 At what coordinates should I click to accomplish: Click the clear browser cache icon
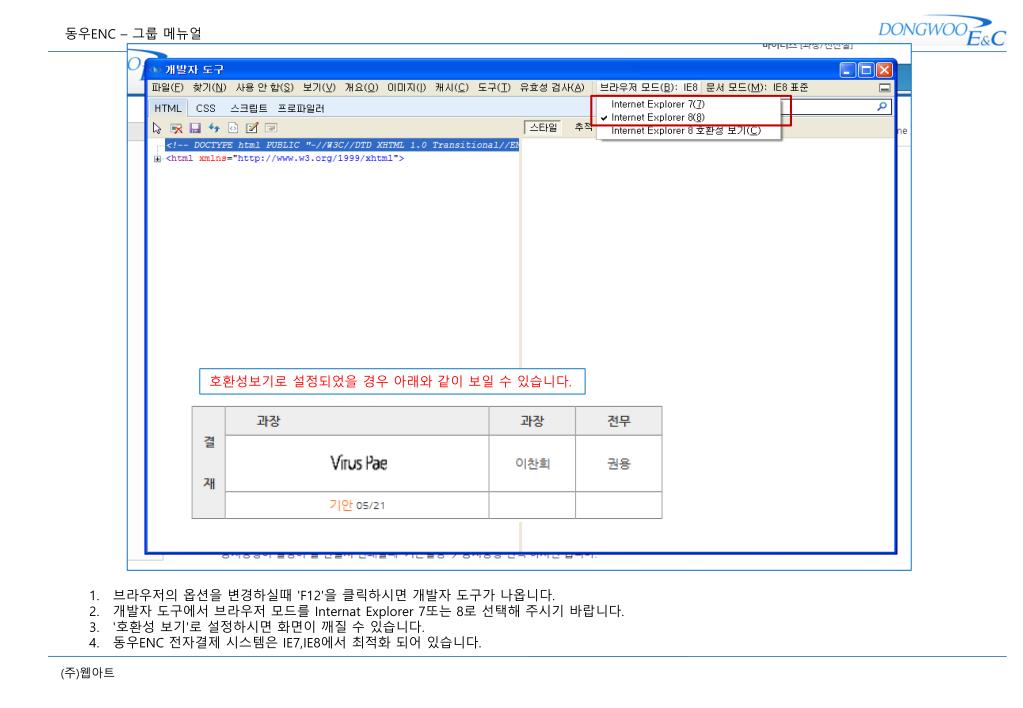(176, 128)
